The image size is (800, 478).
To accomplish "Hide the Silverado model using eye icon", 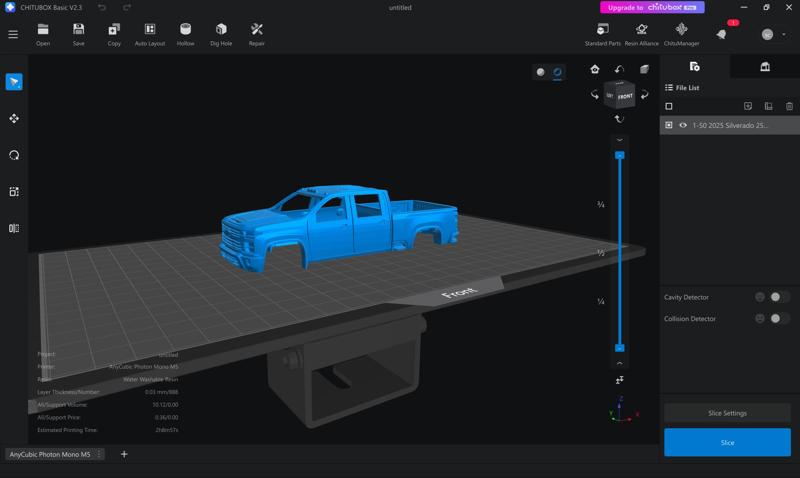I will [x=683, y=126].
